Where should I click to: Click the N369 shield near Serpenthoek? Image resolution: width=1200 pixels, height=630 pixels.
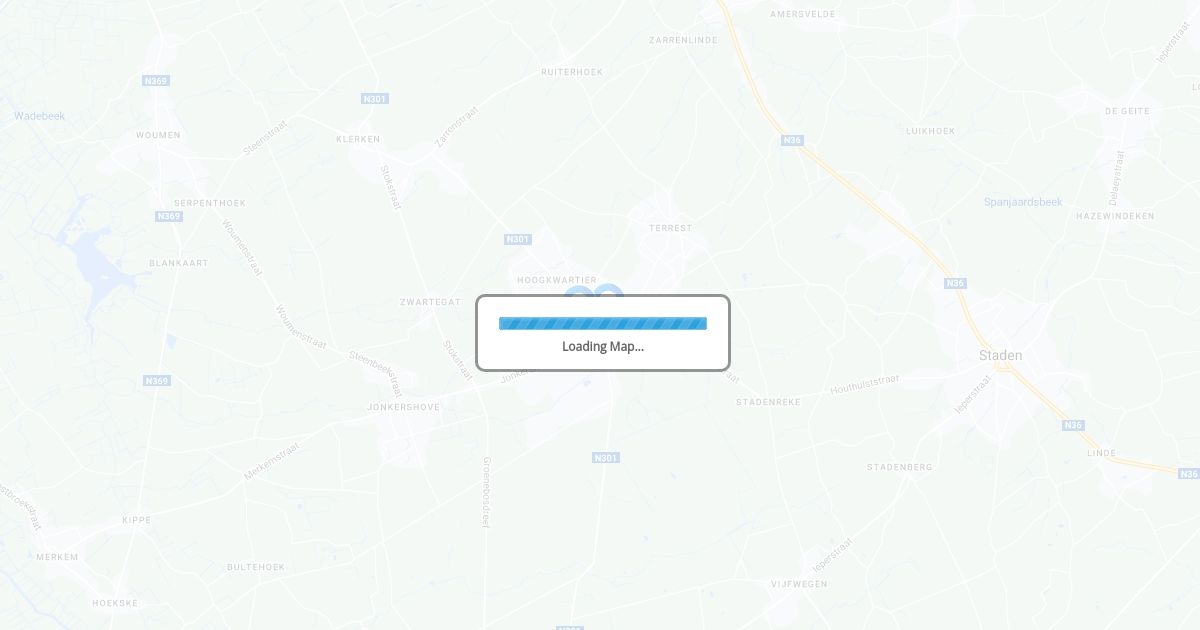[169, 216]
